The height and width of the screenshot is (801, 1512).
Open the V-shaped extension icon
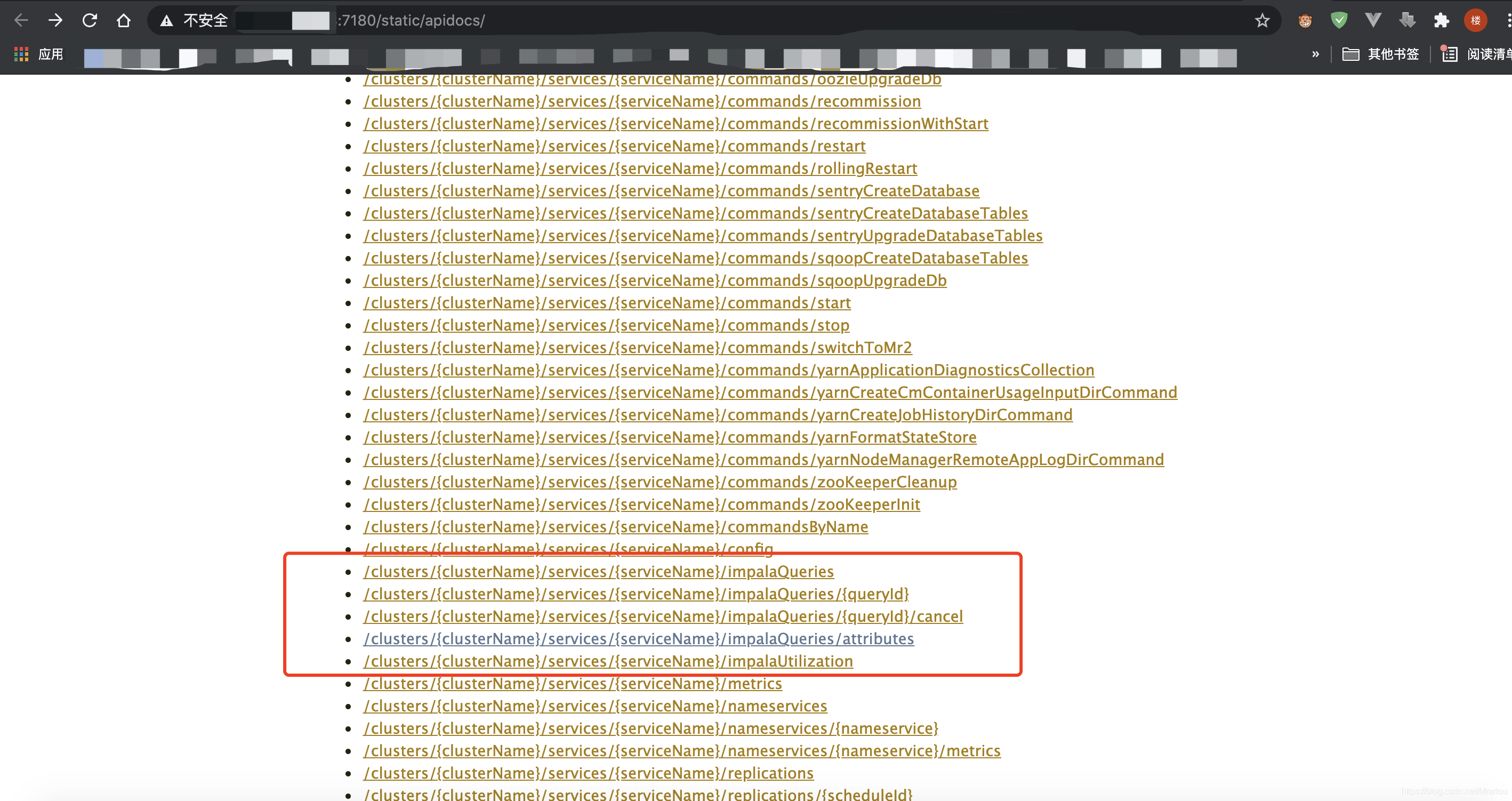tap(1373, 21)
